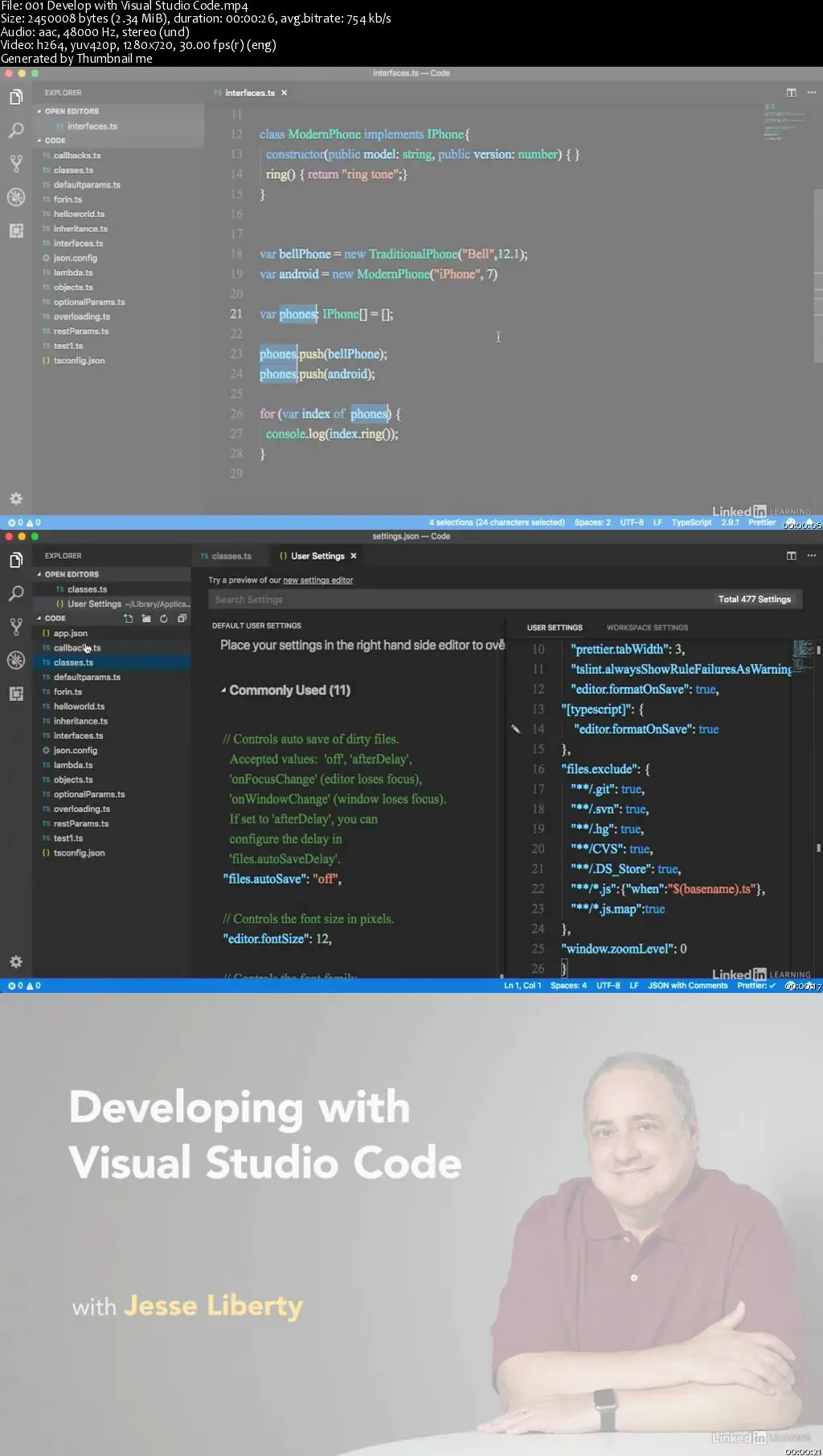Image resolution: width=823 pixels, height=1456 pixels.
Task: Open lambda.ts in the interfaces.ts window
Action: (x=73, y=273)
